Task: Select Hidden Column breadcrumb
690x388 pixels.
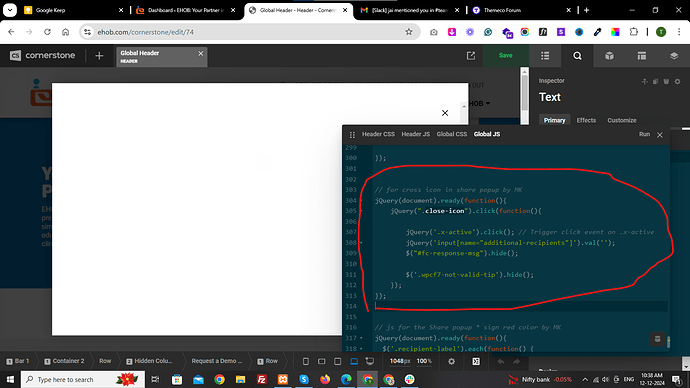Action: (x=149, y=361)
